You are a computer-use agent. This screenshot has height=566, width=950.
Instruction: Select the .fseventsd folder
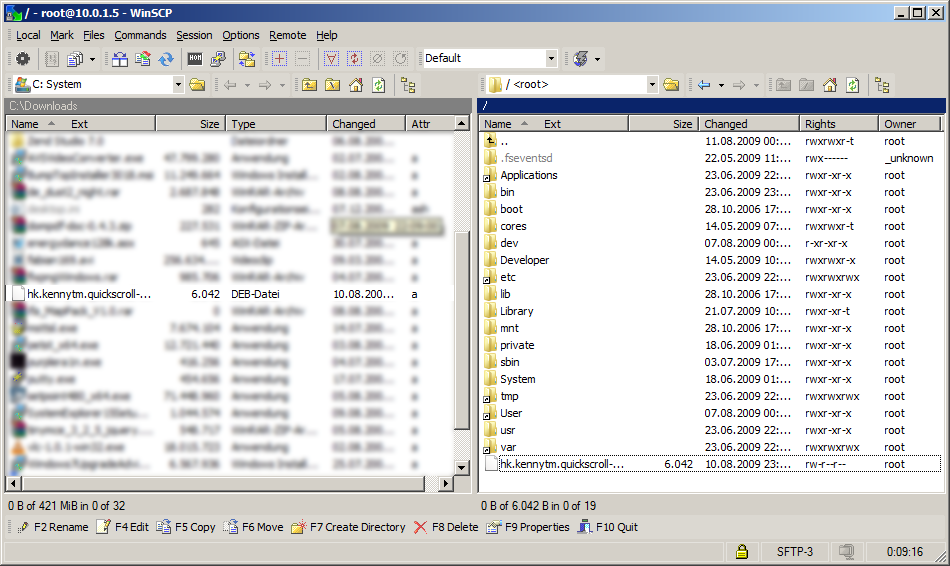(x=526, y=158)
